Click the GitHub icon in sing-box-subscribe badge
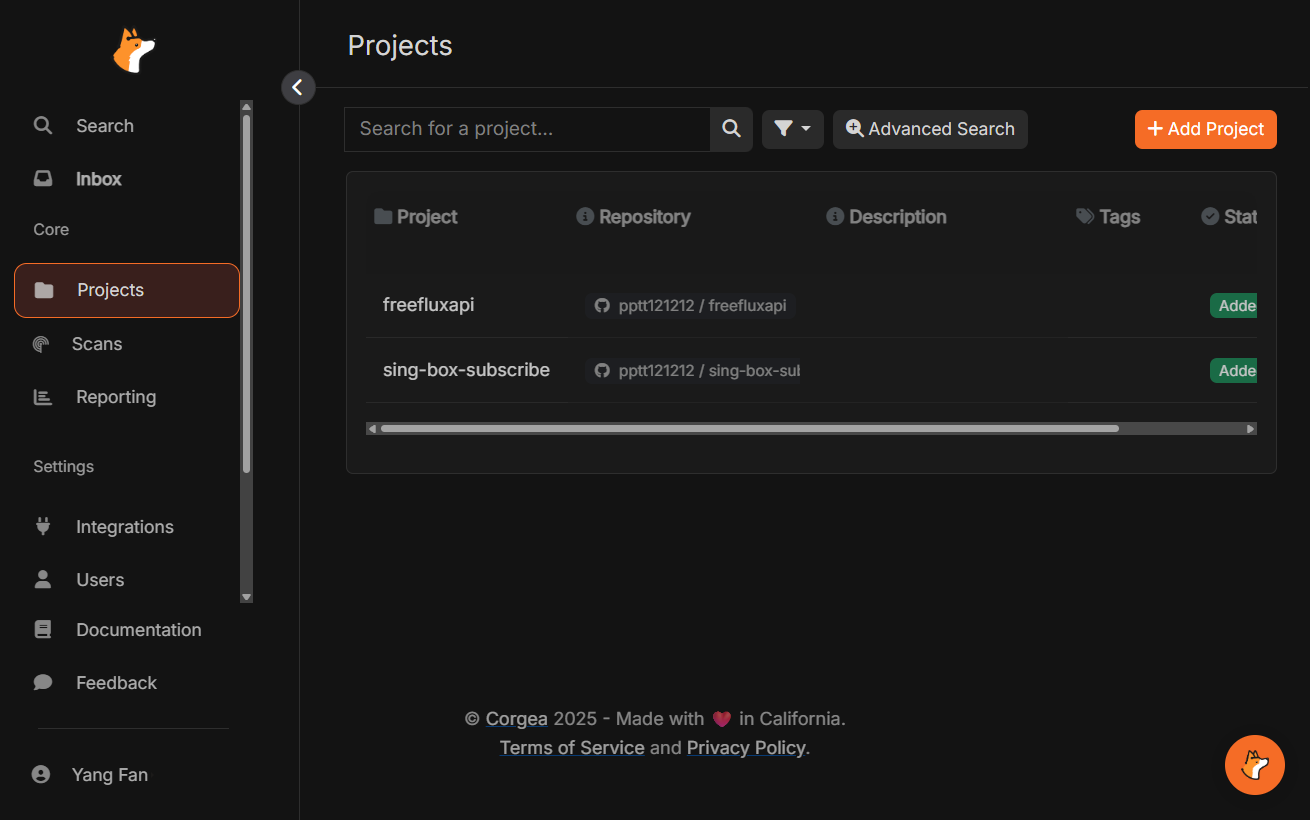The height and width of the screenshot is (820, 1310). click(x=602, y=371)
